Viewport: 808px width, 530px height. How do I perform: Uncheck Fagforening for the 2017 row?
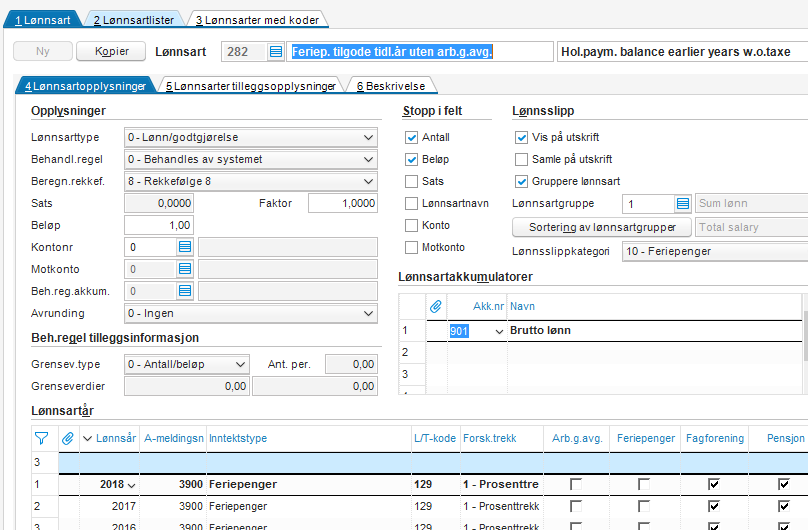[714, 506]
